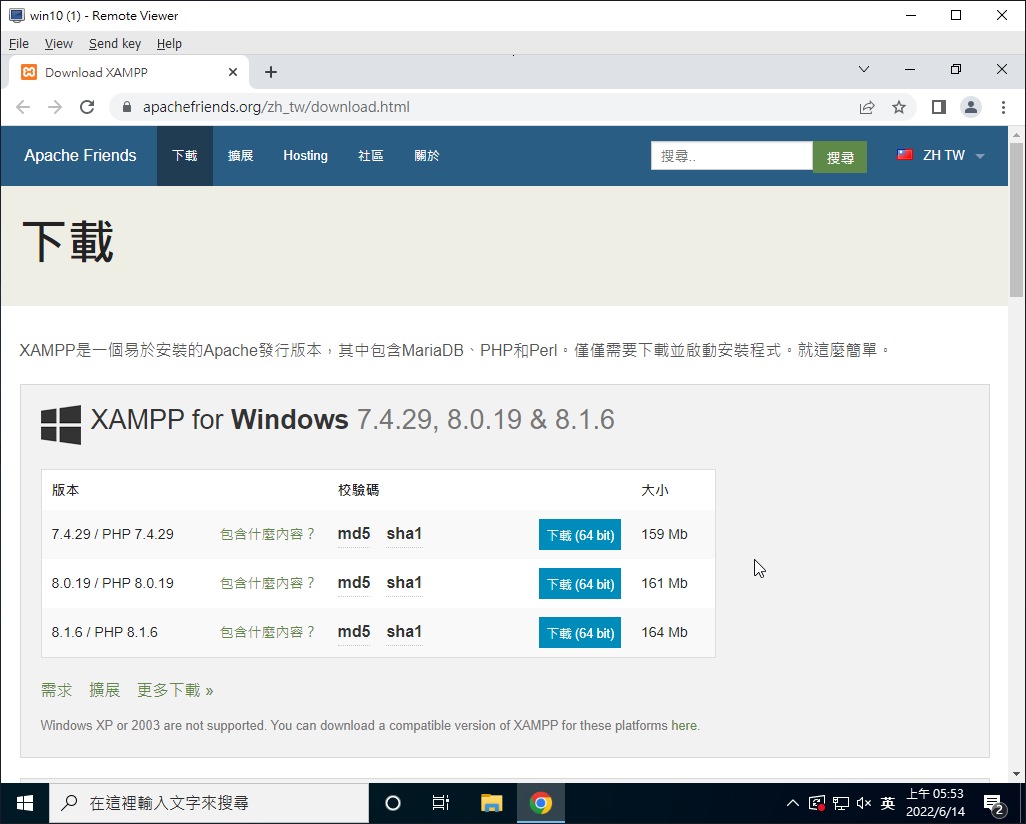1026x824 pixels.
Task: Click the website search input field
Action: click(x=731, y=156)
